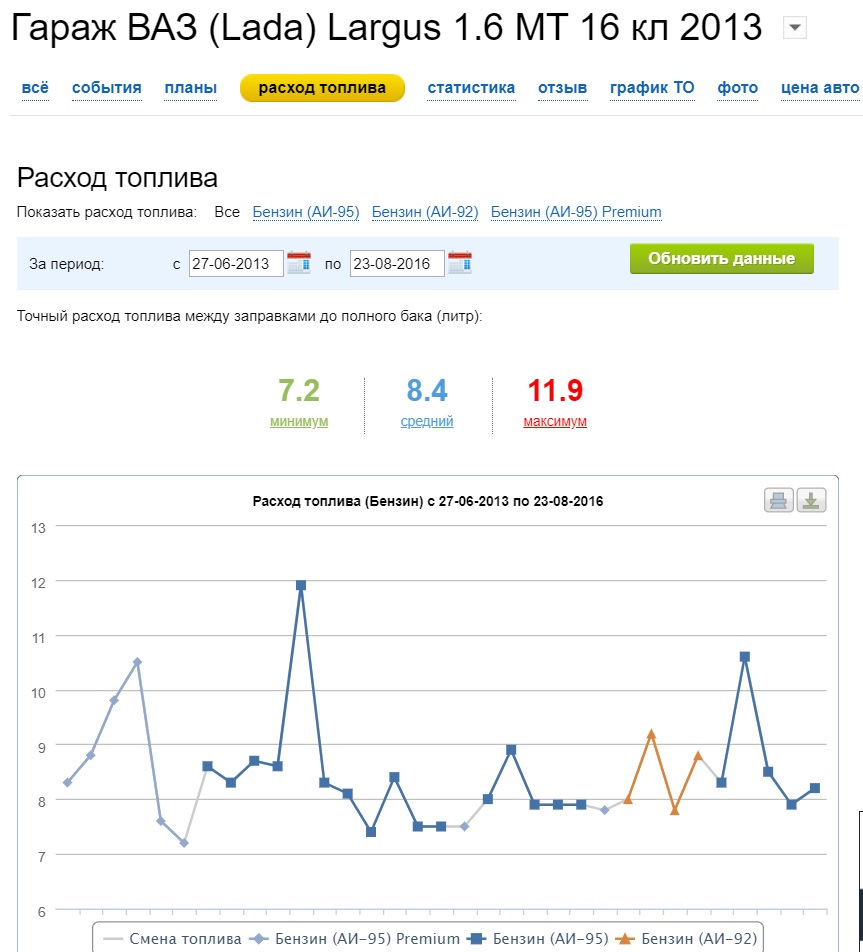This screenshot has width=863, height=952.
Task: Open the график ТО tab
Action: click(x=652, y=88)
